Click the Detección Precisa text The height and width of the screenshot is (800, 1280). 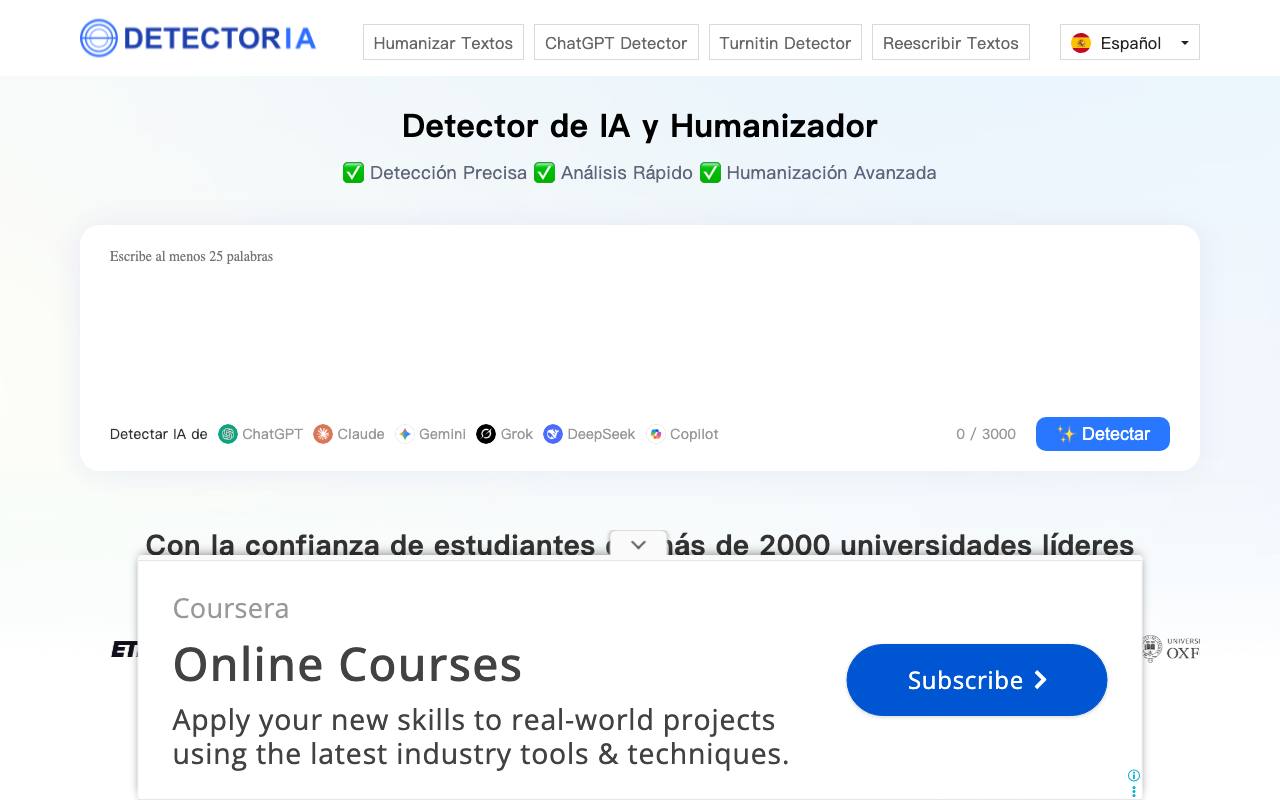[x=448, y=173]
